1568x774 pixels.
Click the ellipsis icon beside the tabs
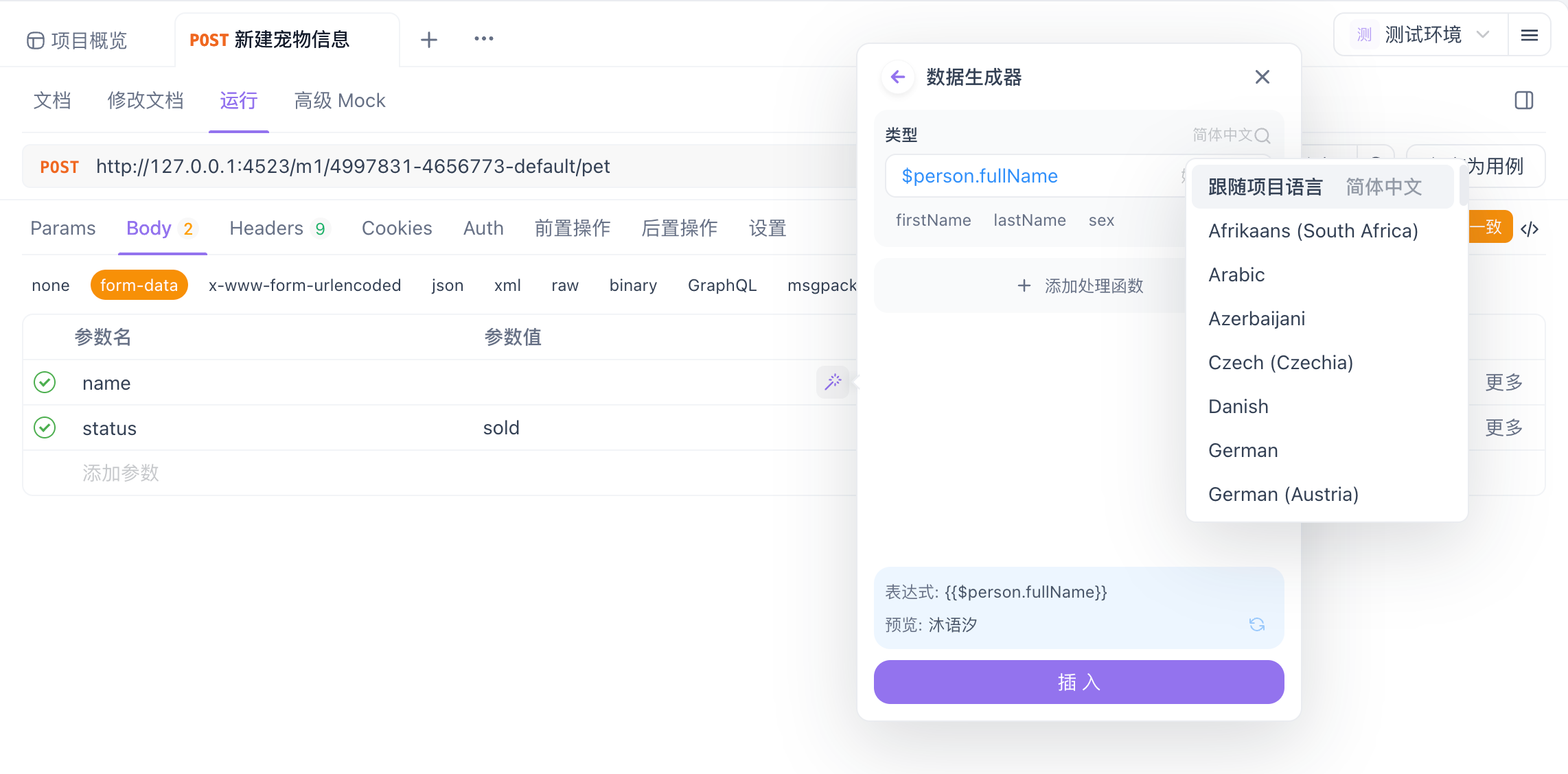tap(483, 39)
